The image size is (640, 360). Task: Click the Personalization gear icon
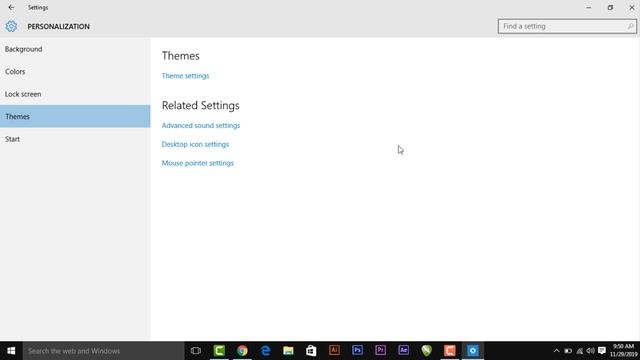coord(11,26)
